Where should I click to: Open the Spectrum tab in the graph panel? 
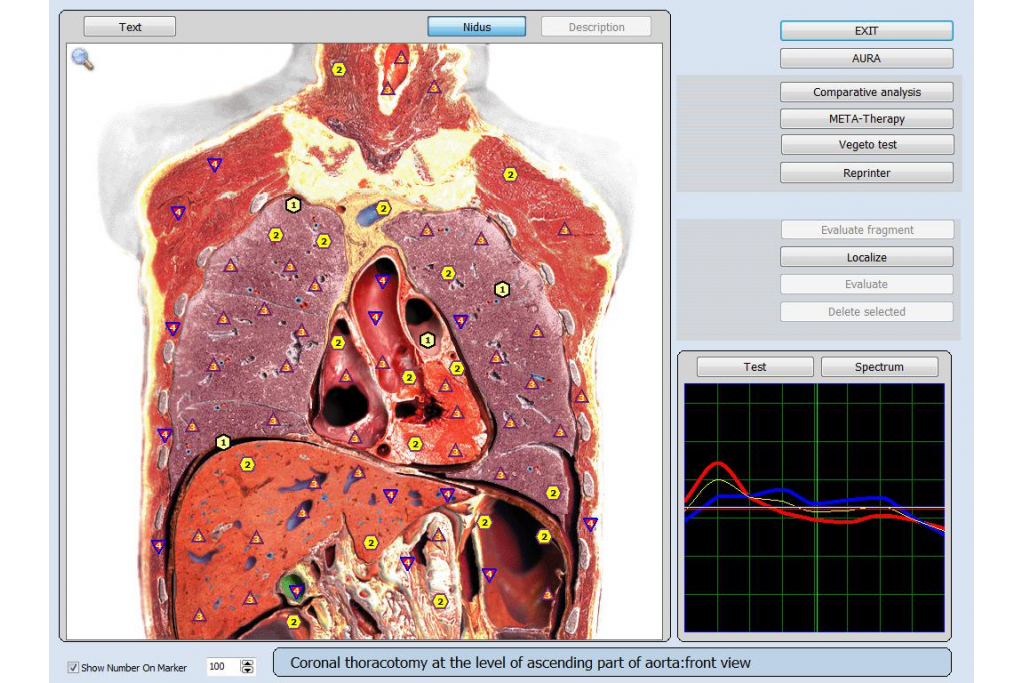click(879, 366)
